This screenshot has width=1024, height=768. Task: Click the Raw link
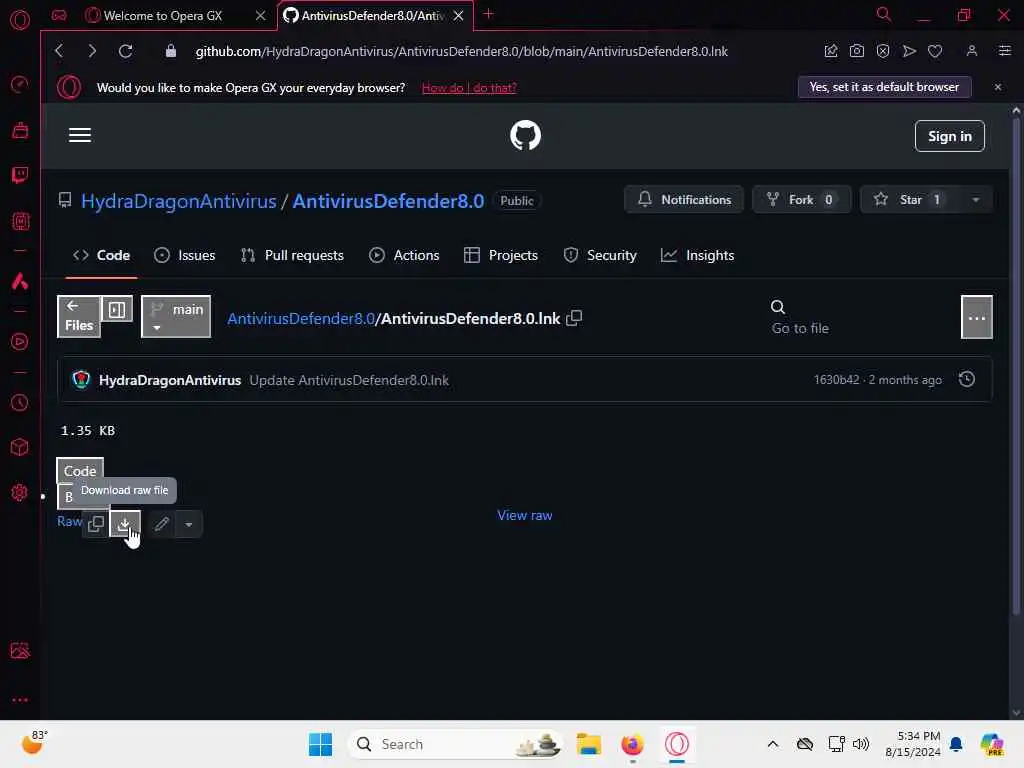click(x=69, y=521)
